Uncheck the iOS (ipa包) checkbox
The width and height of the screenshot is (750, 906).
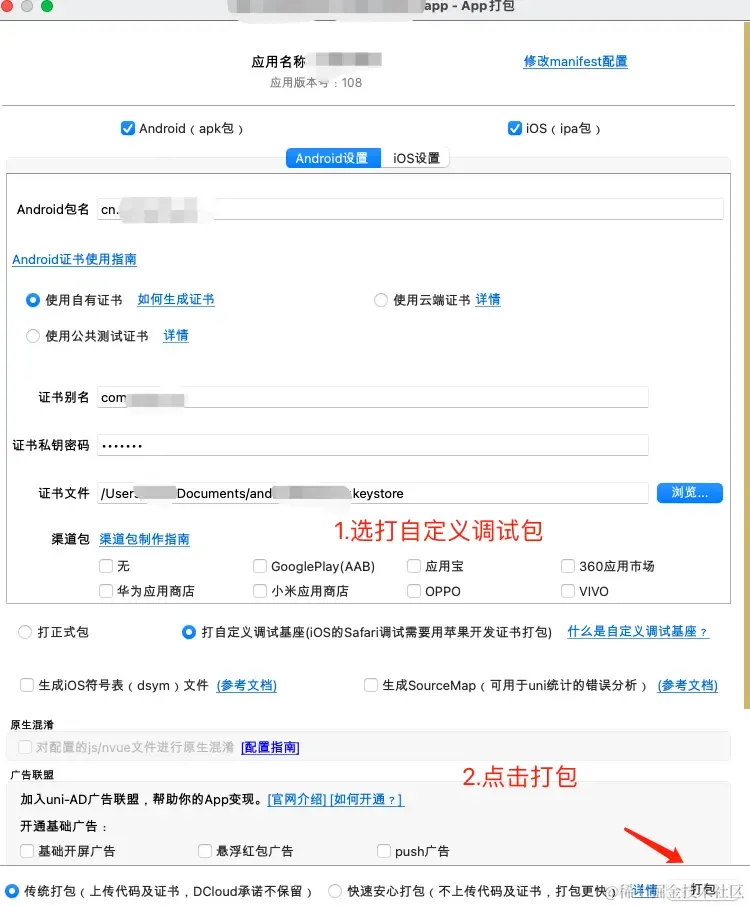(514, 128)
